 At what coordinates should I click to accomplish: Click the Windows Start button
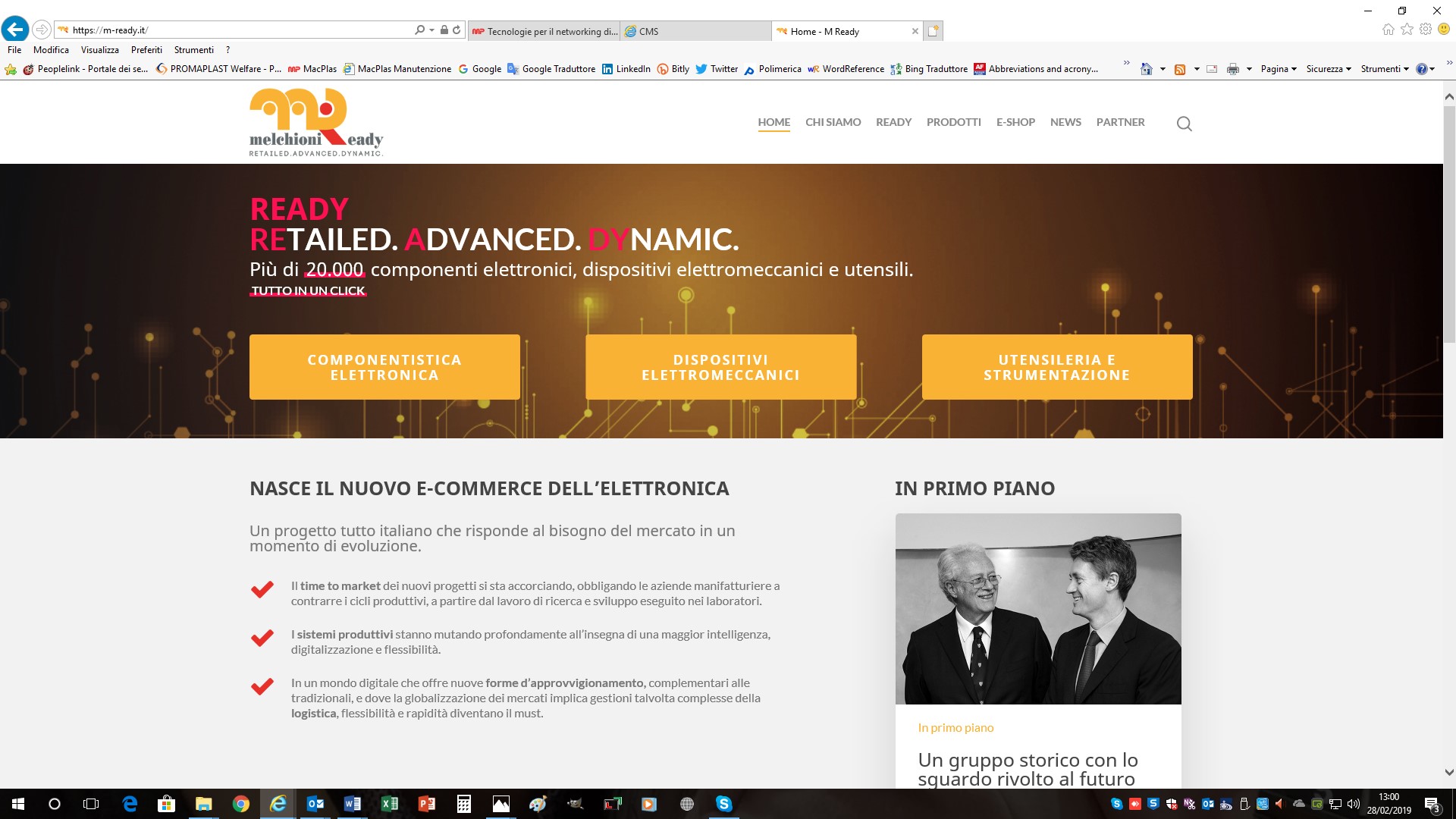coord(18,804)
